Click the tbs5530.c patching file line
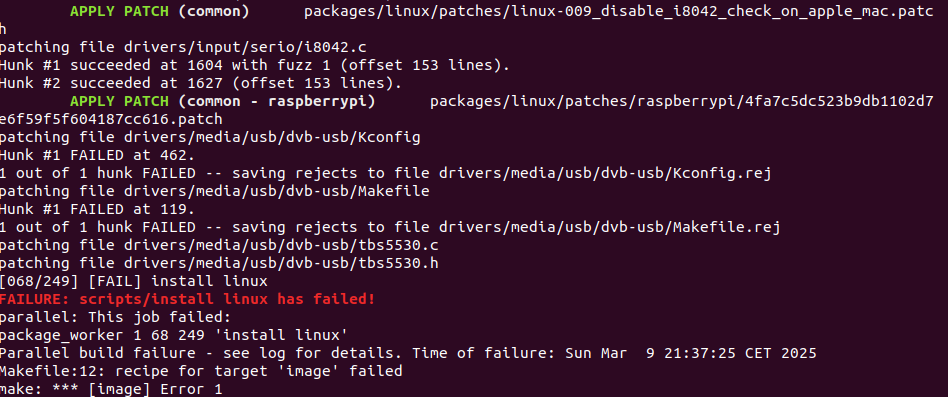948x397 pixels. pyautogui.click(x=219, y=245)
